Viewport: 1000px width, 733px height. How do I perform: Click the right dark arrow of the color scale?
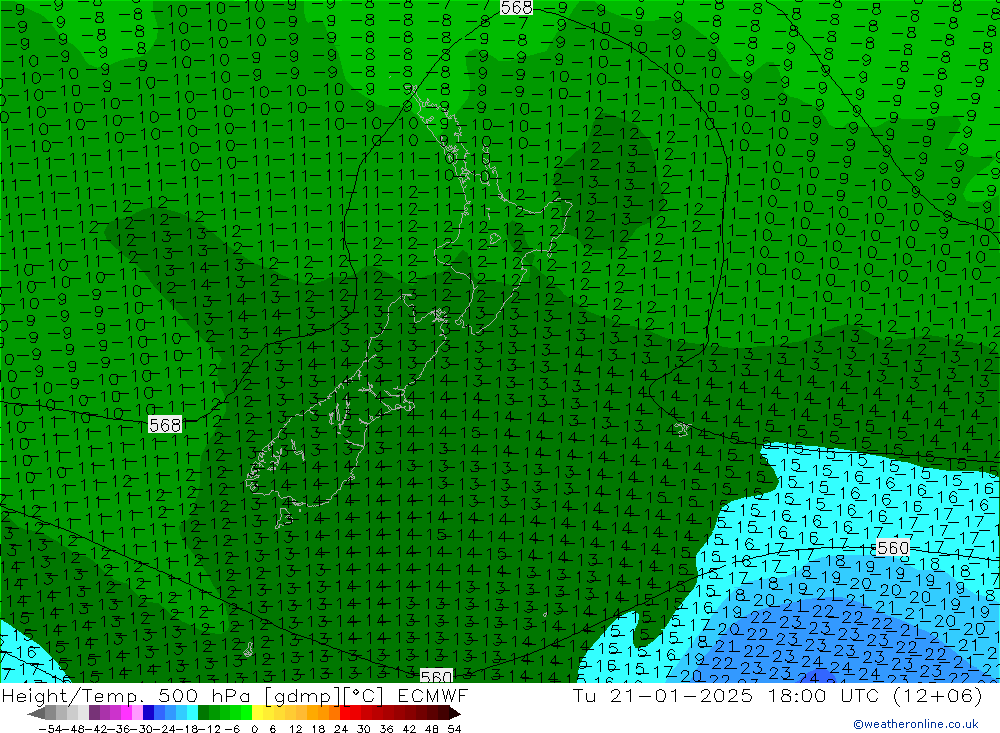click(x=454, y=713)
